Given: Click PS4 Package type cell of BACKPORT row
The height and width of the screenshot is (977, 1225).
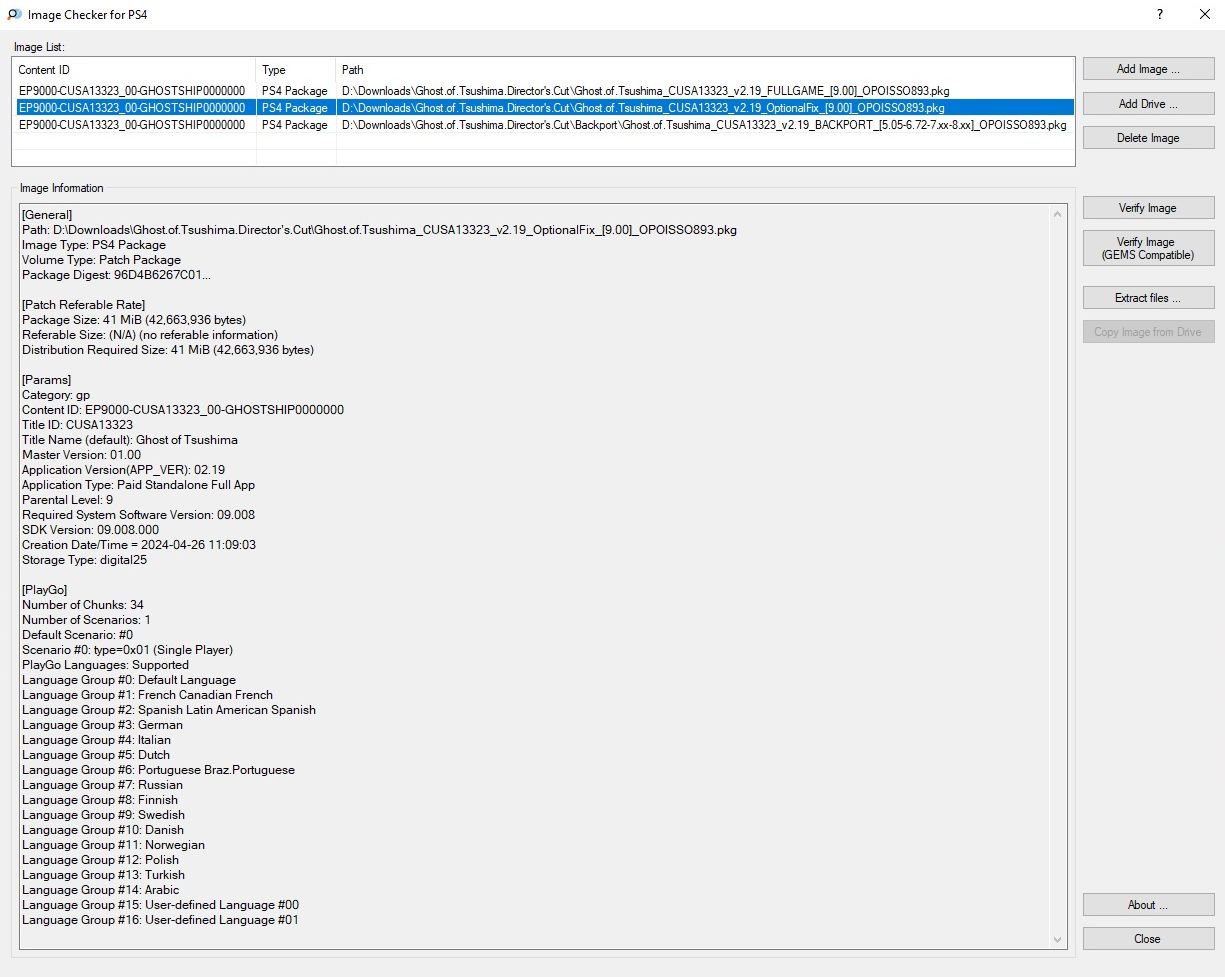Looking at the screenshot, I should 295,125.
